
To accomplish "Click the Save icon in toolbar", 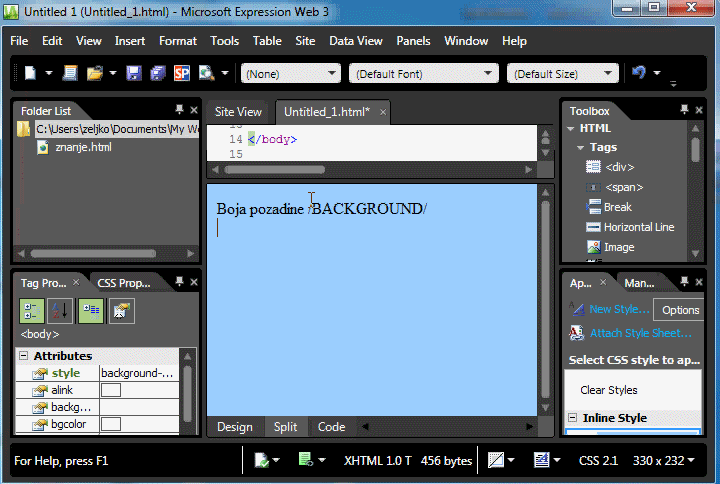I will point(136,73).
